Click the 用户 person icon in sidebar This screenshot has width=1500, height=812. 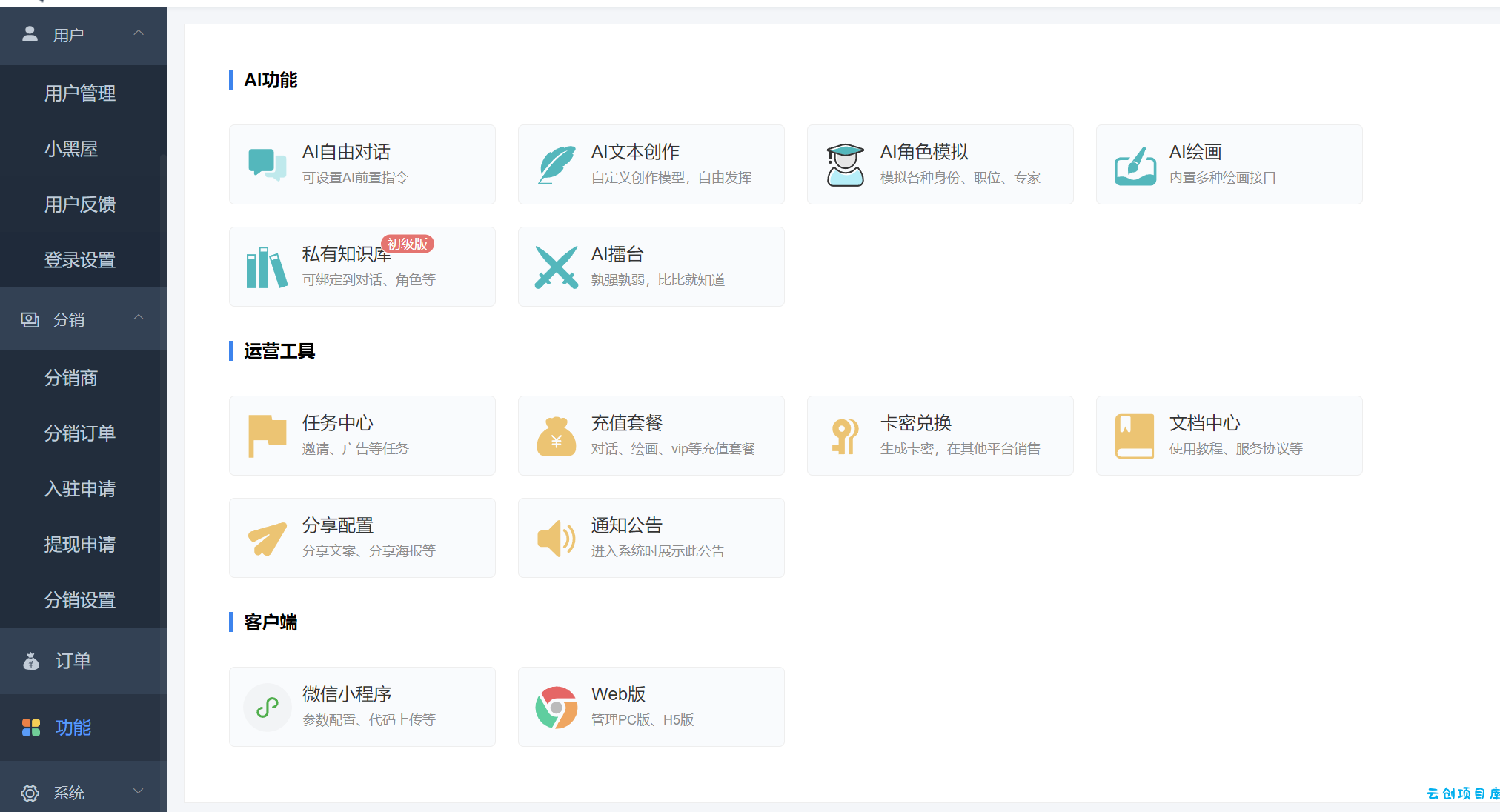(30, 34)
